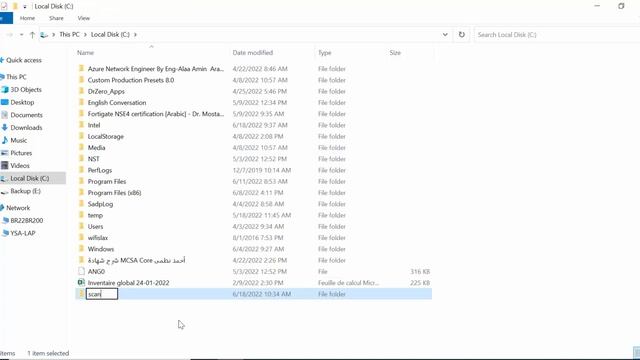Sort by the Name column header

tap(85, 53)
